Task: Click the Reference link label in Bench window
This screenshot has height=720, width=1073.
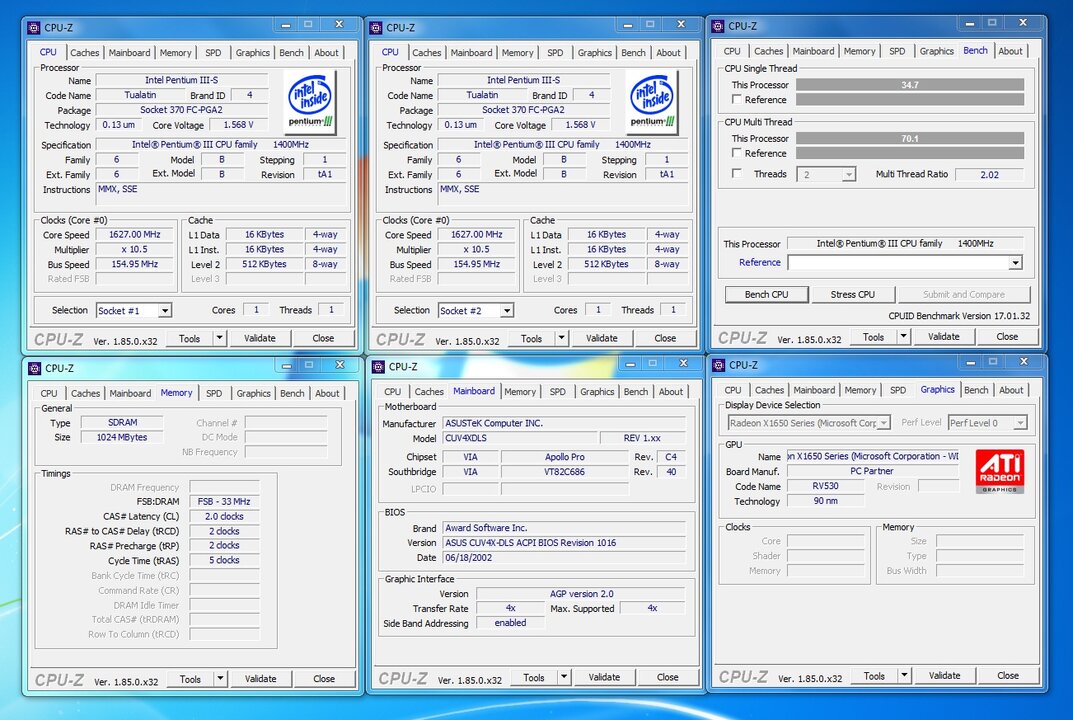Action: click(760, 263)
